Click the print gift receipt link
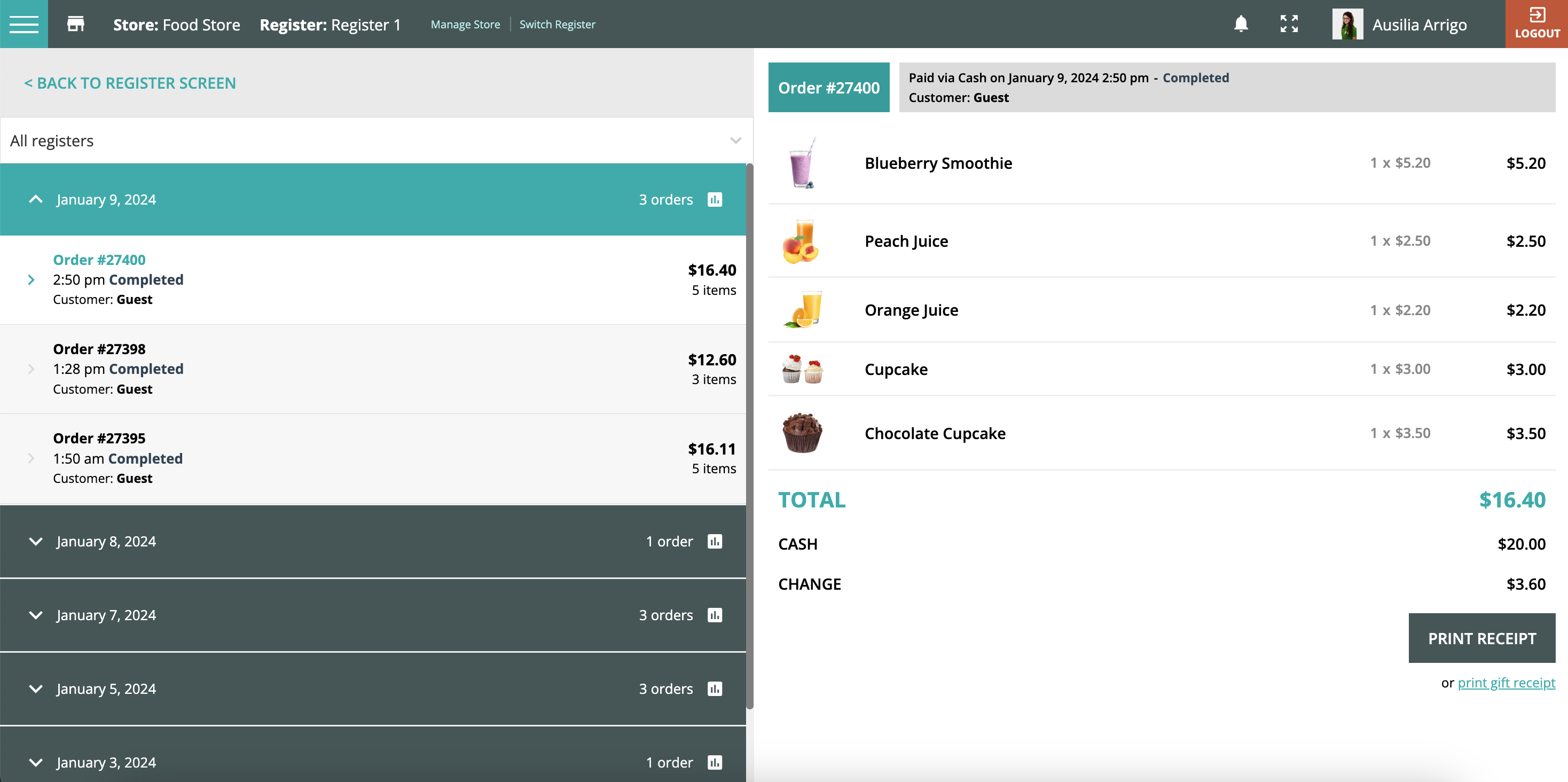The height and width of the screenshot is (782, 1568). click(1506, 683)
